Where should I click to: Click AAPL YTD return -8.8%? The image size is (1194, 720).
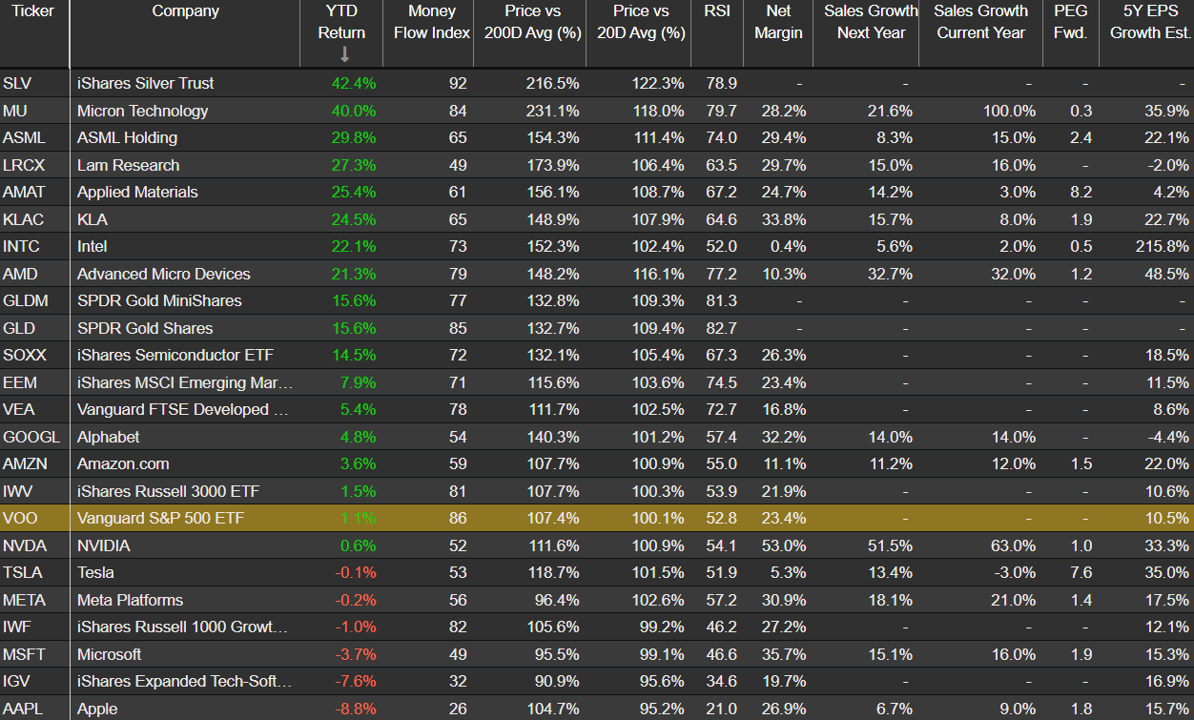(356, 709)
